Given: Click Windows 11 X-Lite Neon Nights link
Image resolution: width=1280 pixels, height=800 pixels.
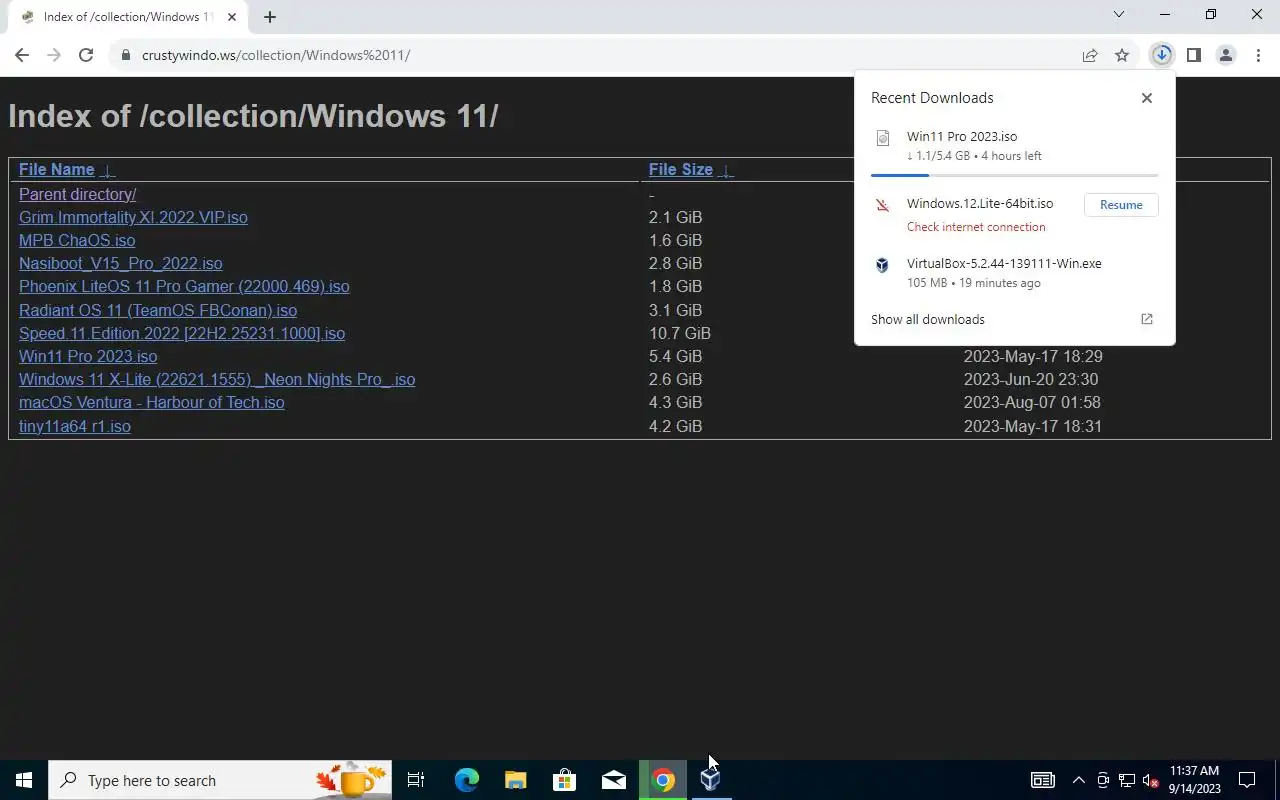Looking at the screenshot, I should click(x=217, y=379).
